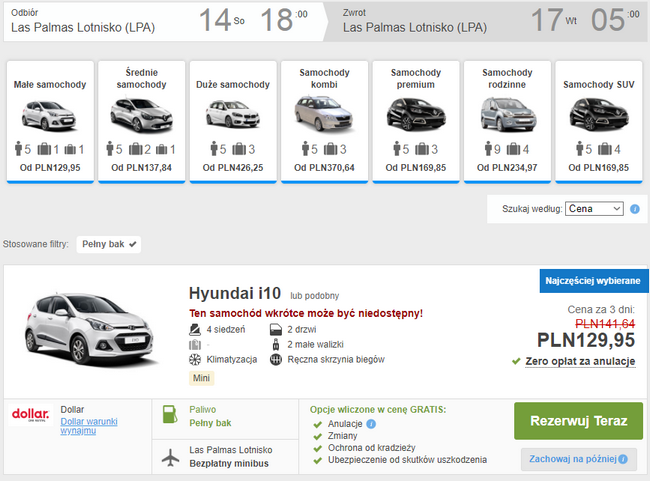Click the info icon on Zachowaj na później
650x481 pixels.
(x=623, y=459)
